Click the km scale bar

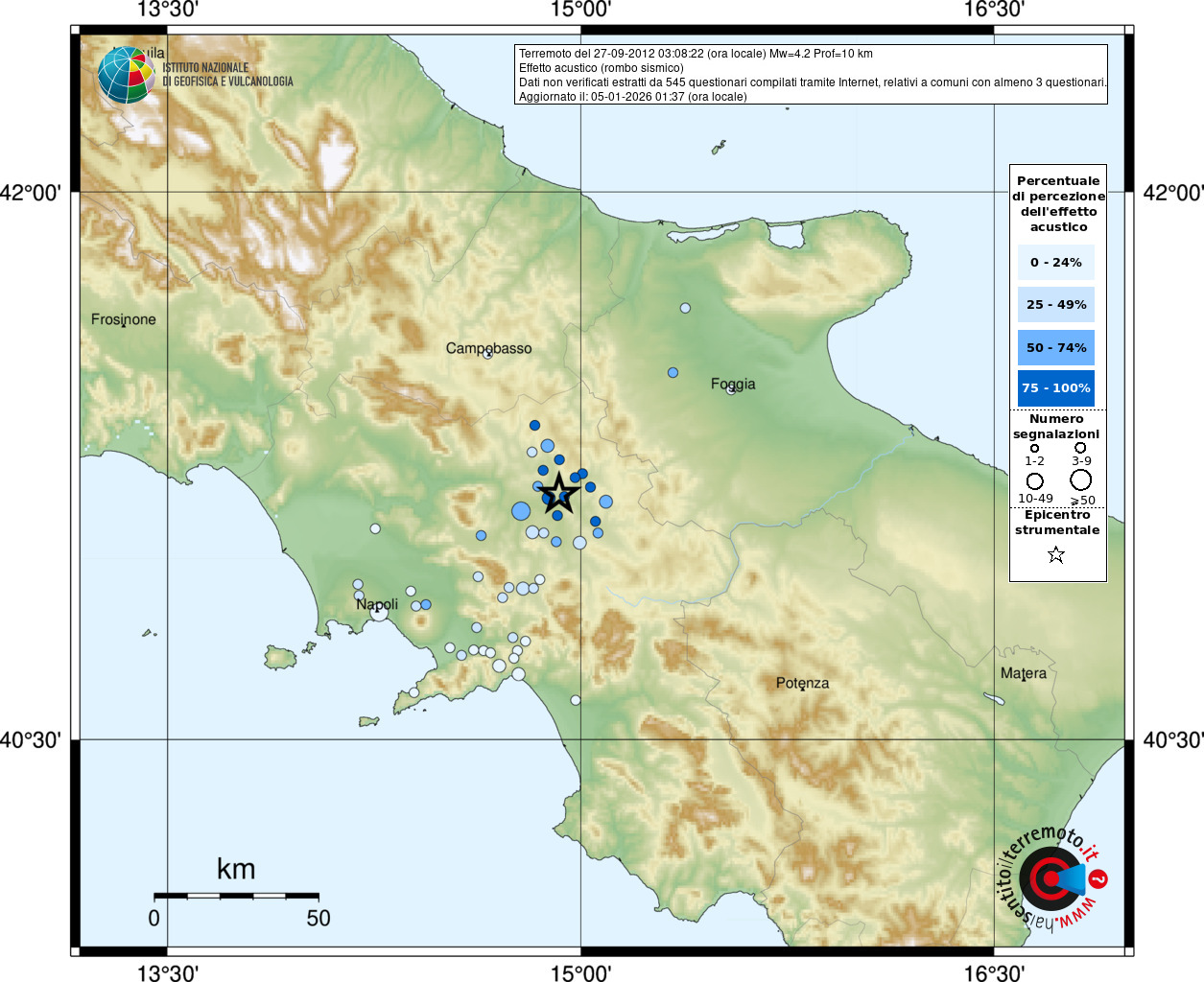click(236, 896)
